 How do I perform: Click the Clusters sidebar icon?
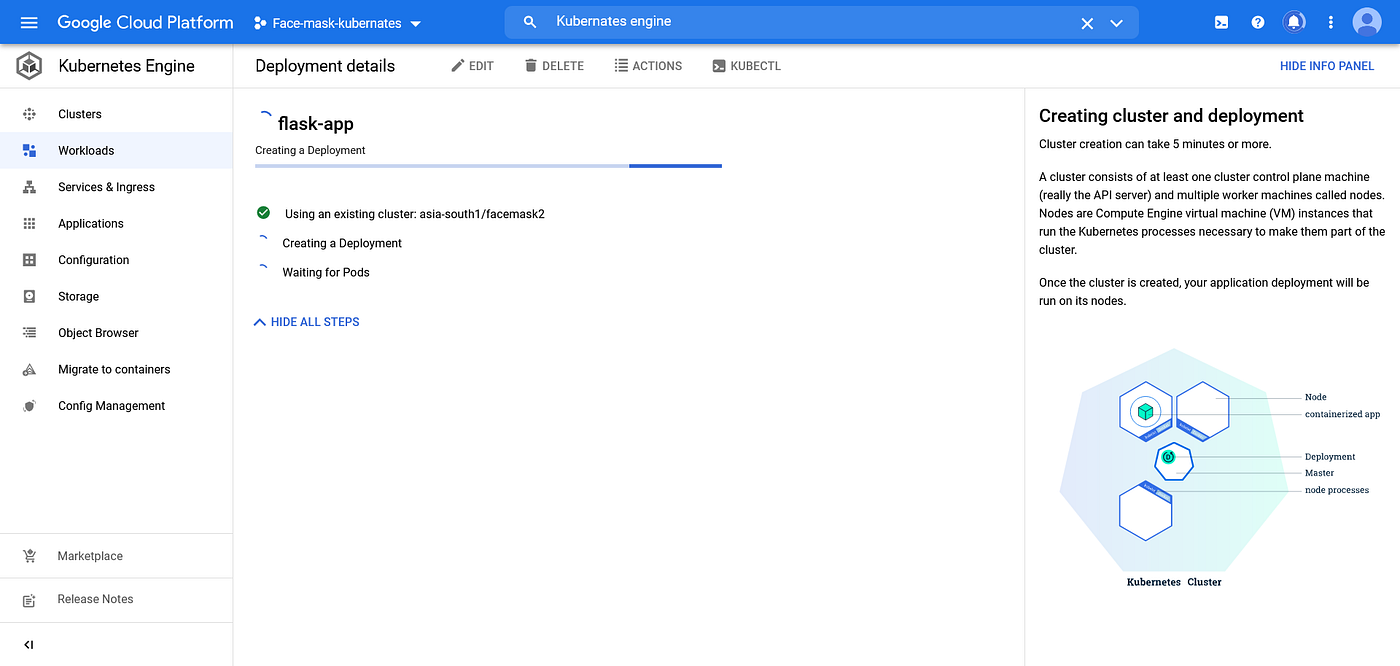[29, 114]
